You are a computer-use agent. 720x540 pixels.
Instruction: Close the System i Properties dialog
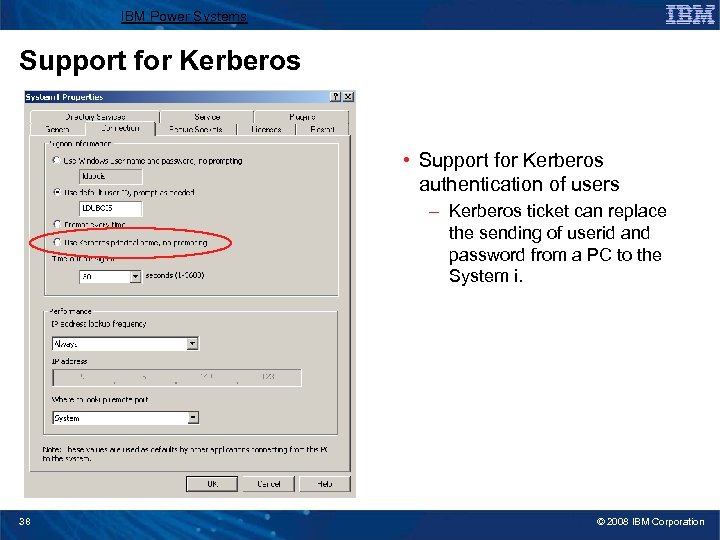349,96
